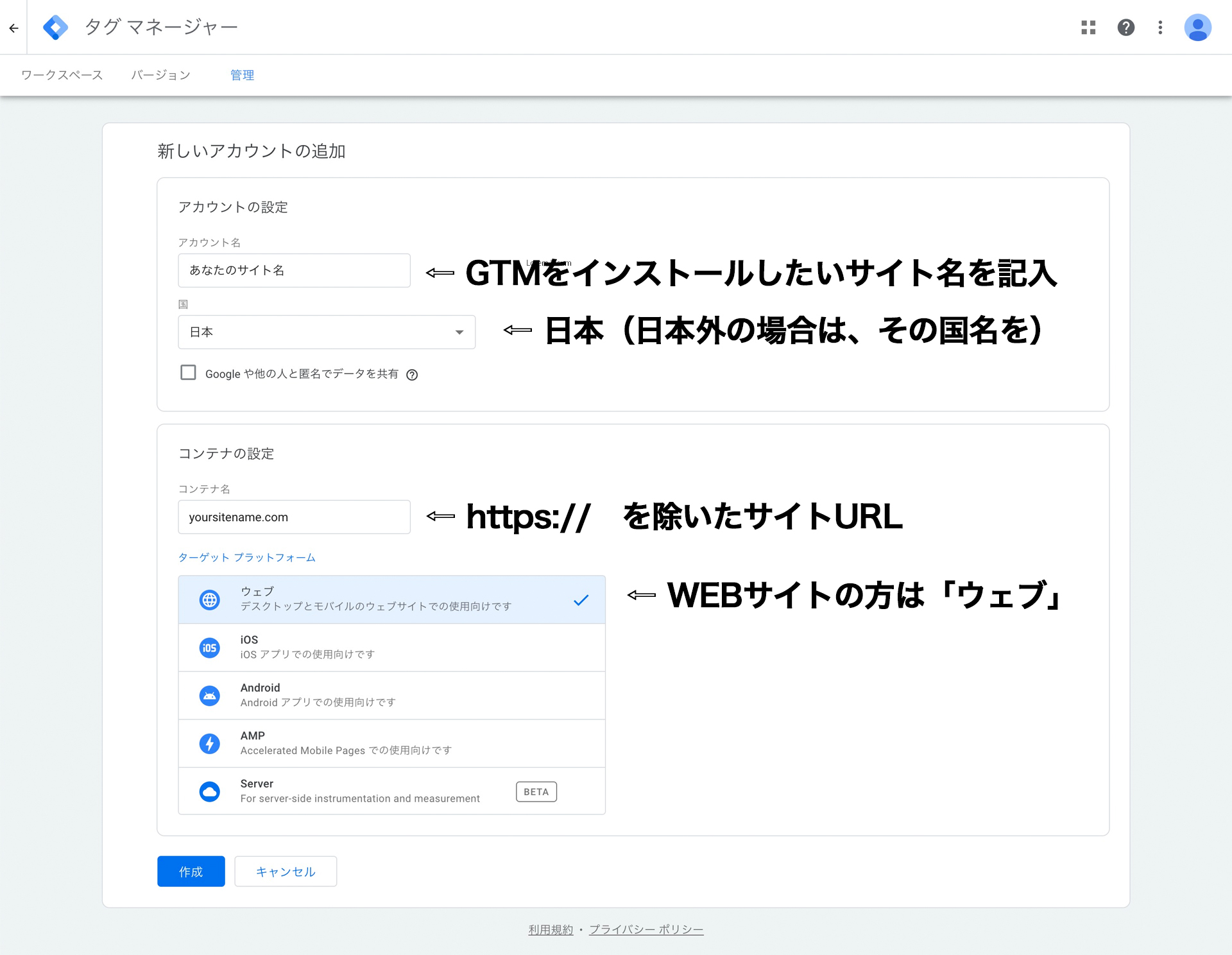Click the タグ マネージャー title text
Viewport: 1232px width, 955px height.
[x=161, y=27]
